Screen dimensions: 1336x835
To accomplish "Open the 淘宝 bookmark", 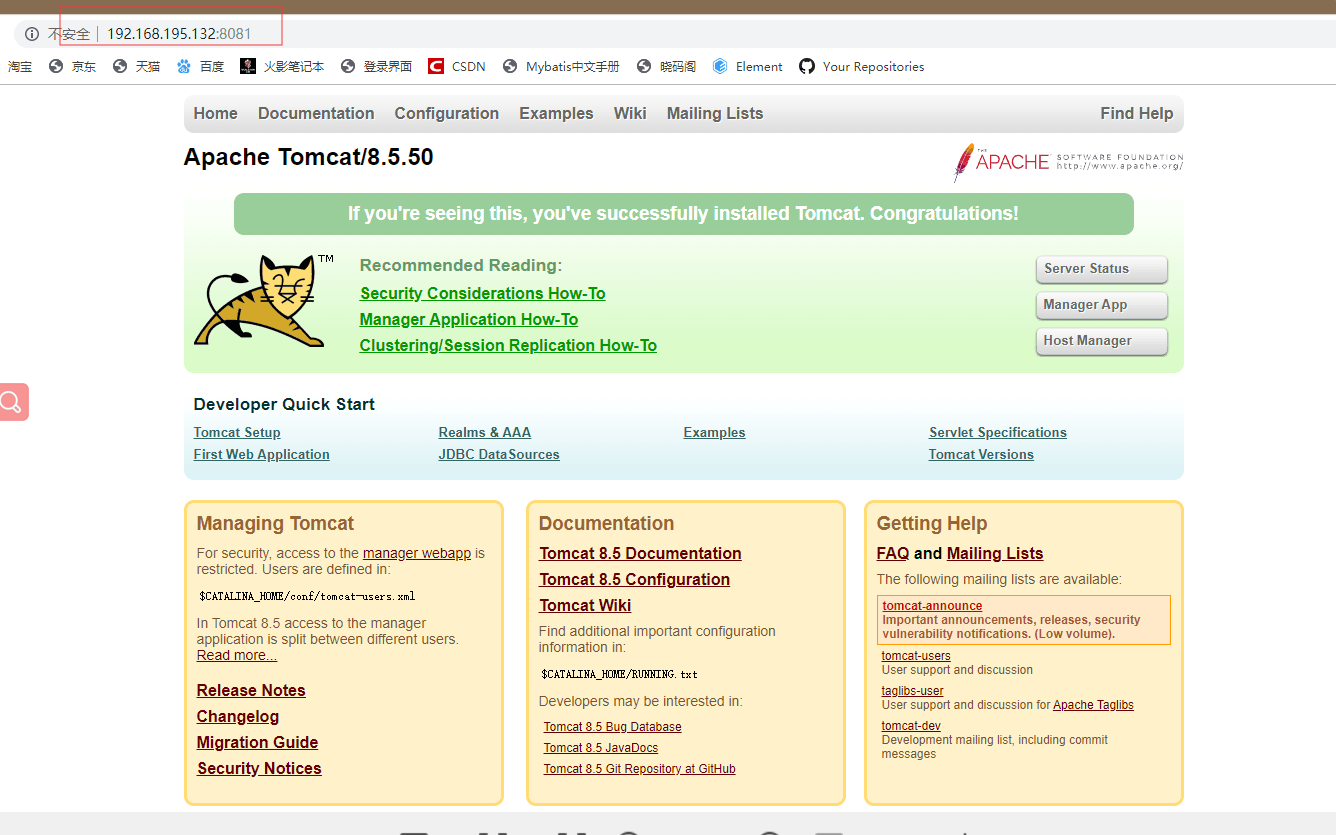I will coord(20,67).
